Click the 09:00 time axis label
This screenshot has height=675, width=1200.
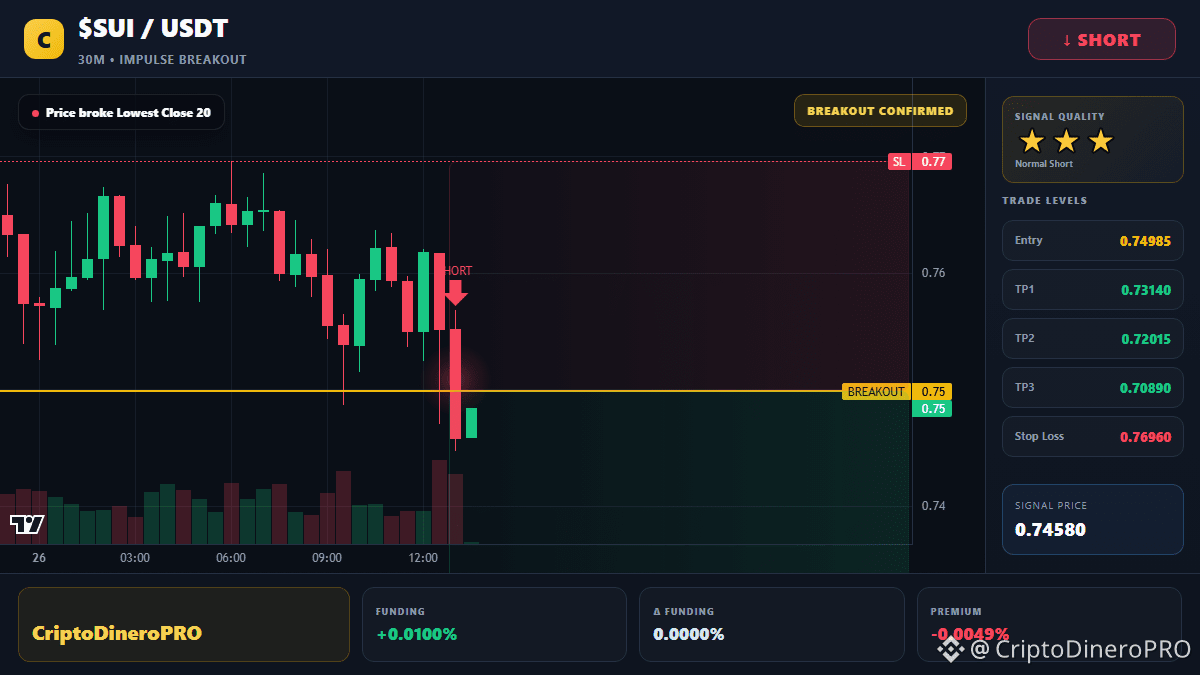[327, 558]
